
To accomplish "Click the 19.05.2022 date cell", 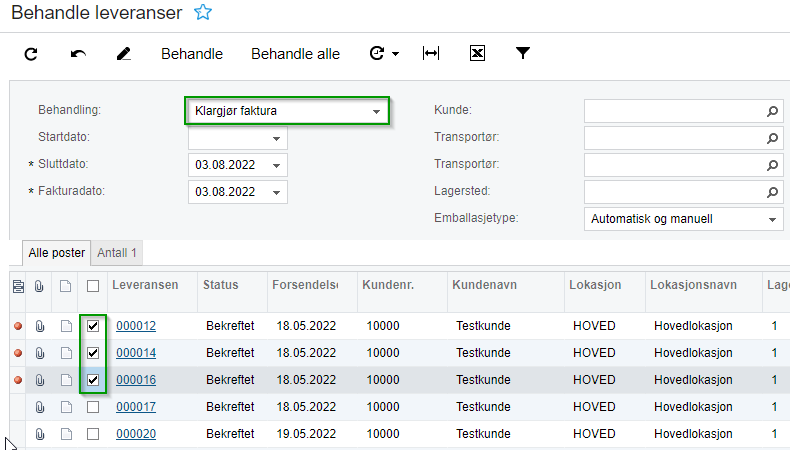I will tap(306, 434).
